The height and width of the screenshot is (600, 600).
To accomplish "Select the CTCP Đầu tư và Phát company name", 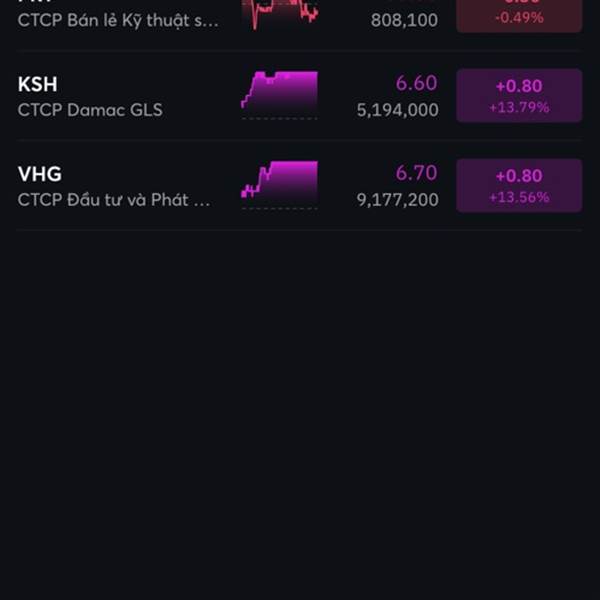I will 114,200.
